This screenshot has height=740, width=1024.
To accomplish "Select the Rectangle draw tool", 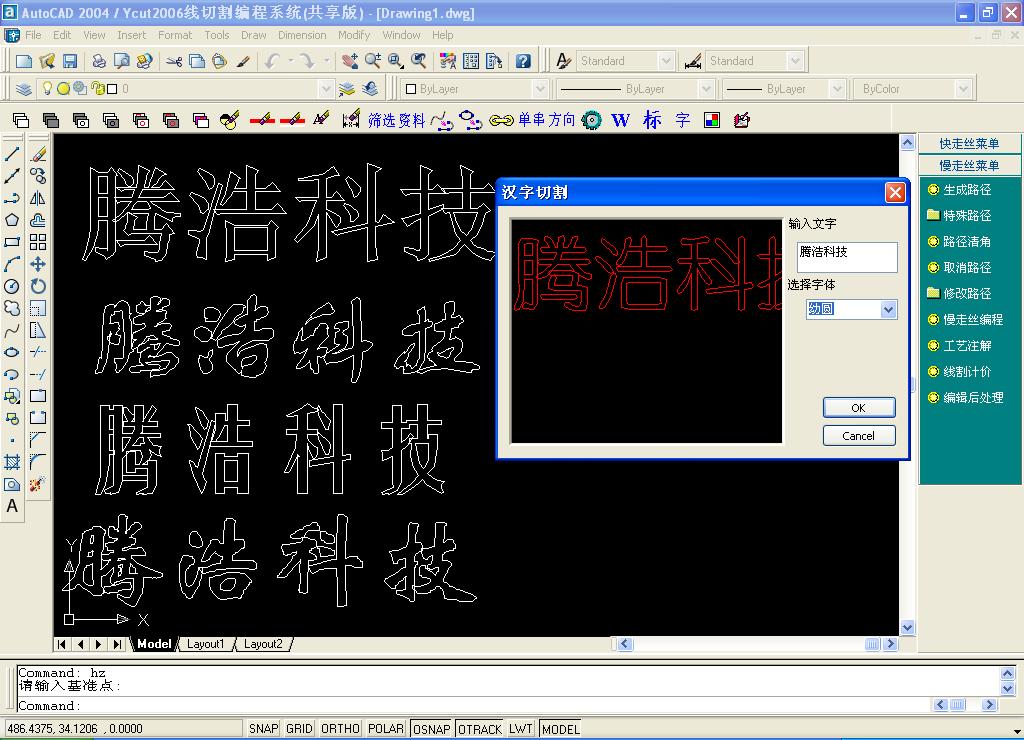I will click(x=12, y=242).
